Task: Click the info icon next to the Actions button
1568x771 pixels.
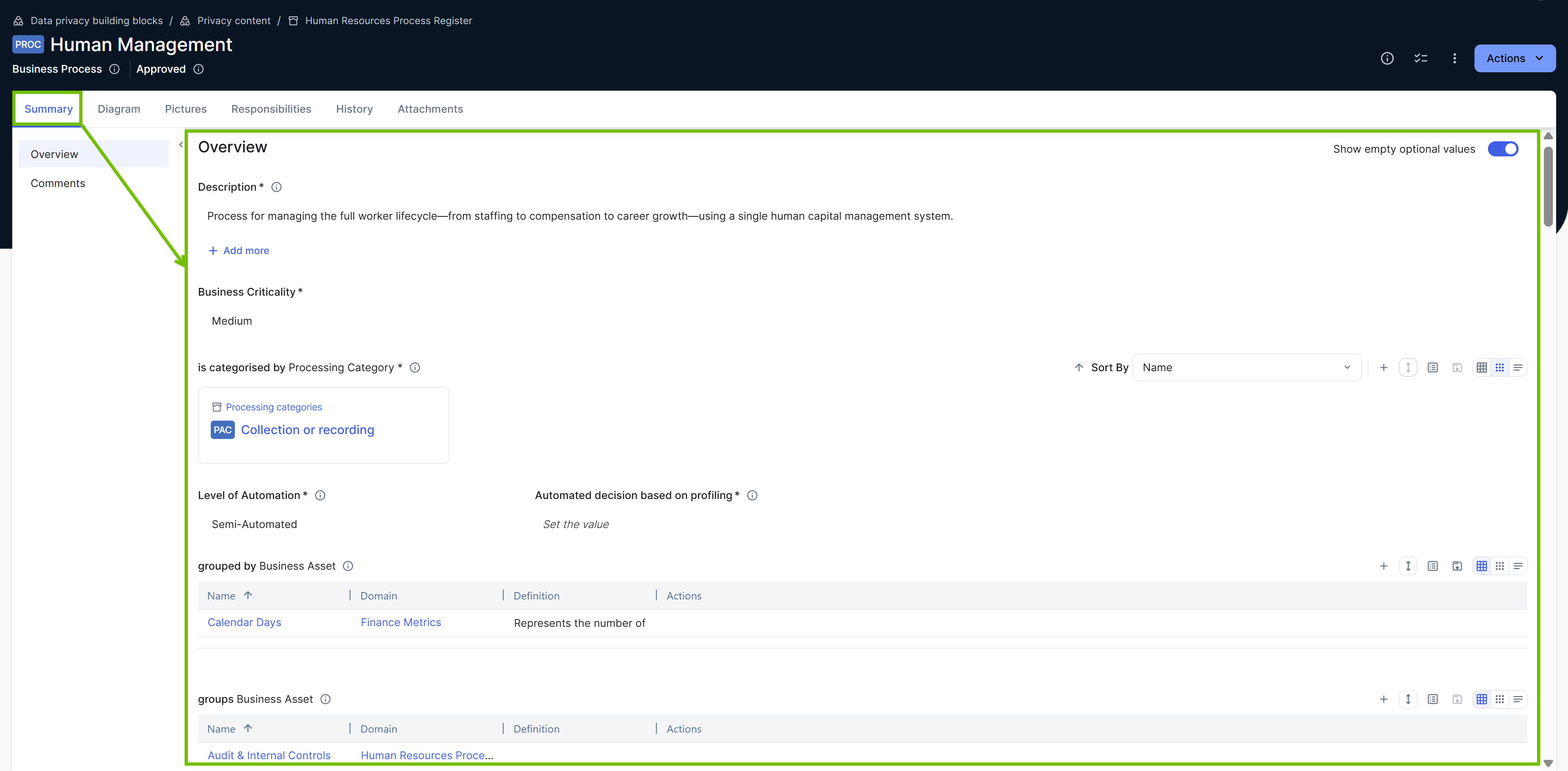Action: (x=1387, y=58)
